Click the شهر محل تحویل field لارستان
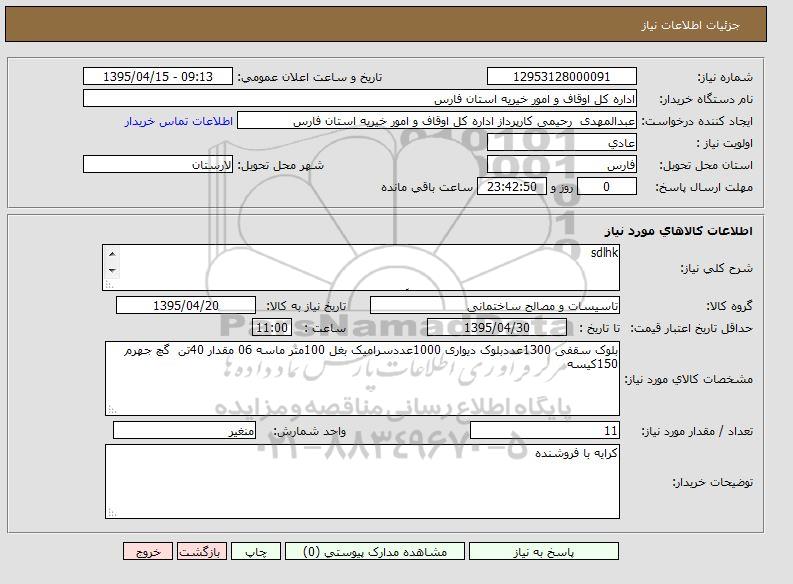 [158, 165]
